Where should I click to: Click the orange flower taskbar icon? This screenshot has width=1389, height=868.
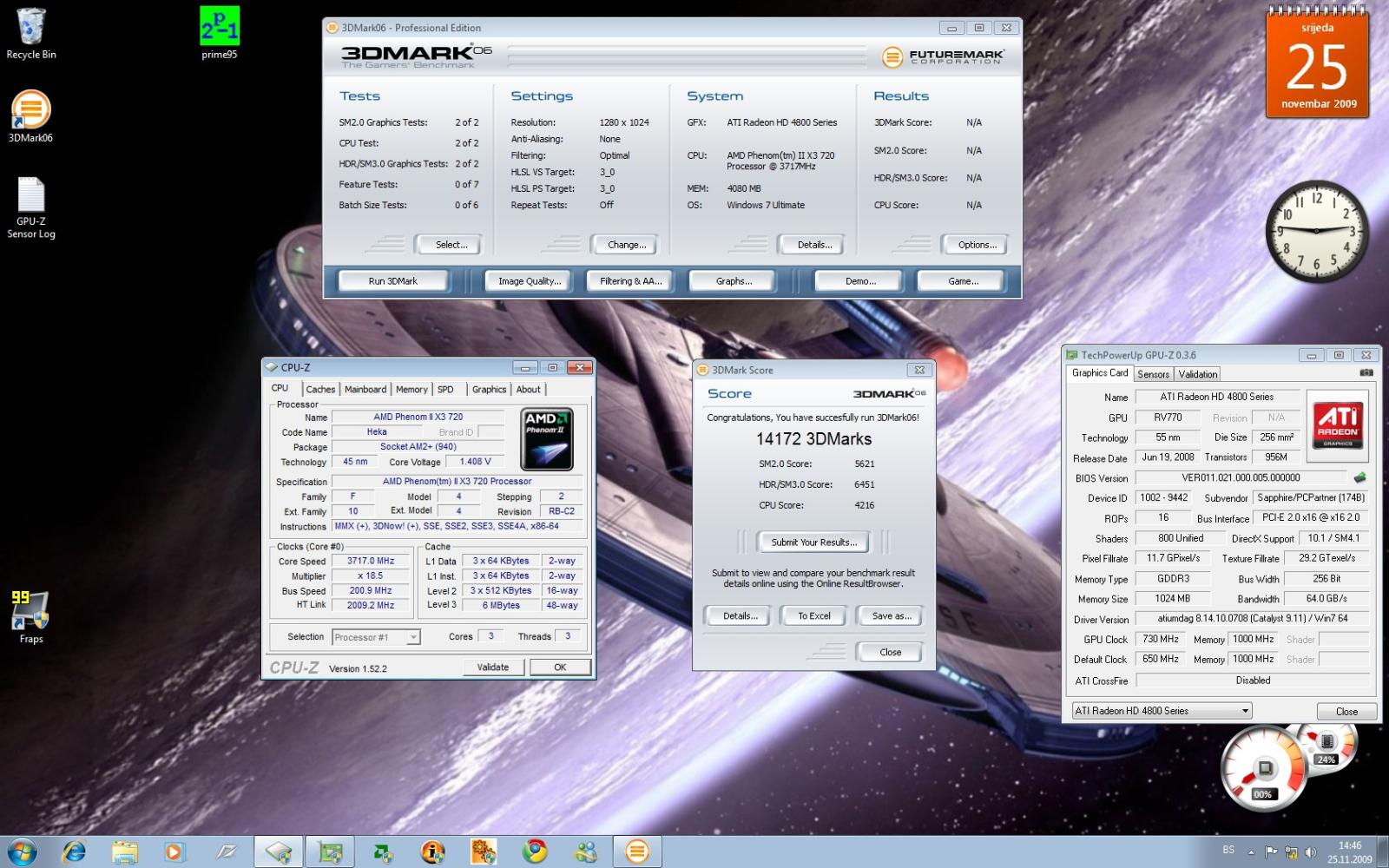(x=483, y=852)
